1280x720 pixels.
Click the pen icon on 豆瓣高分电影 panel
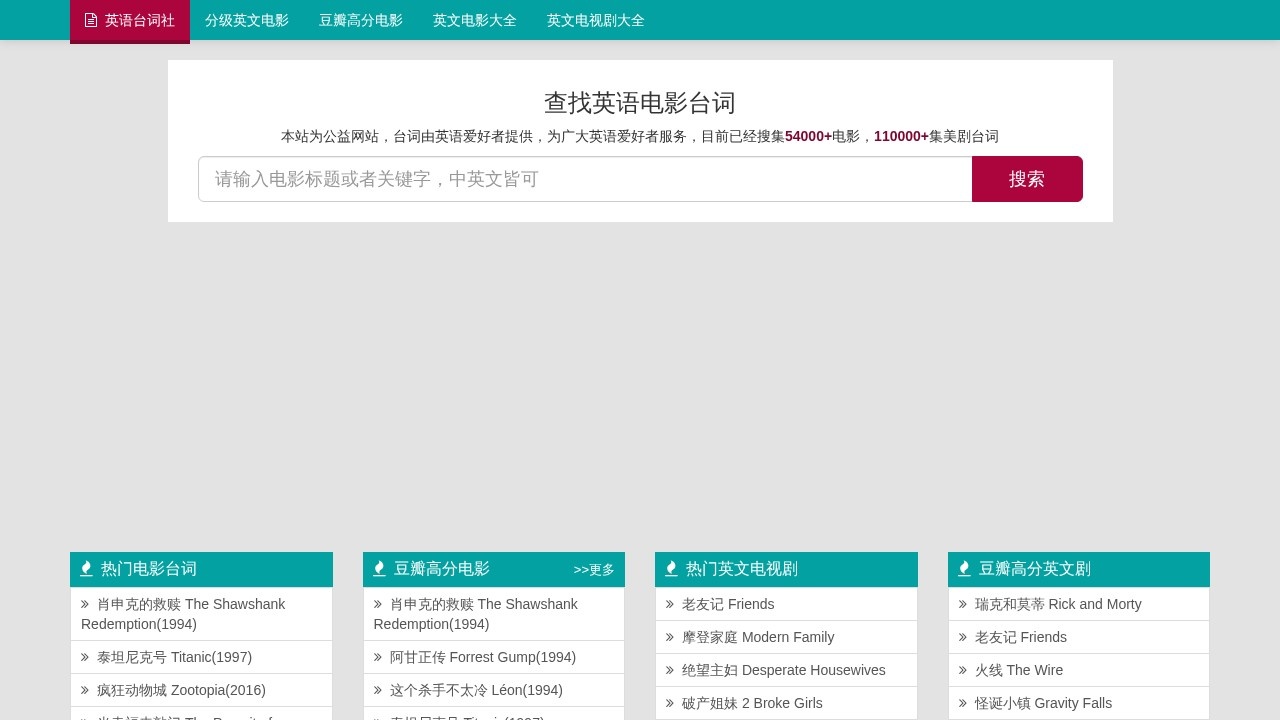pyautogui.click(x=379, y=568)
